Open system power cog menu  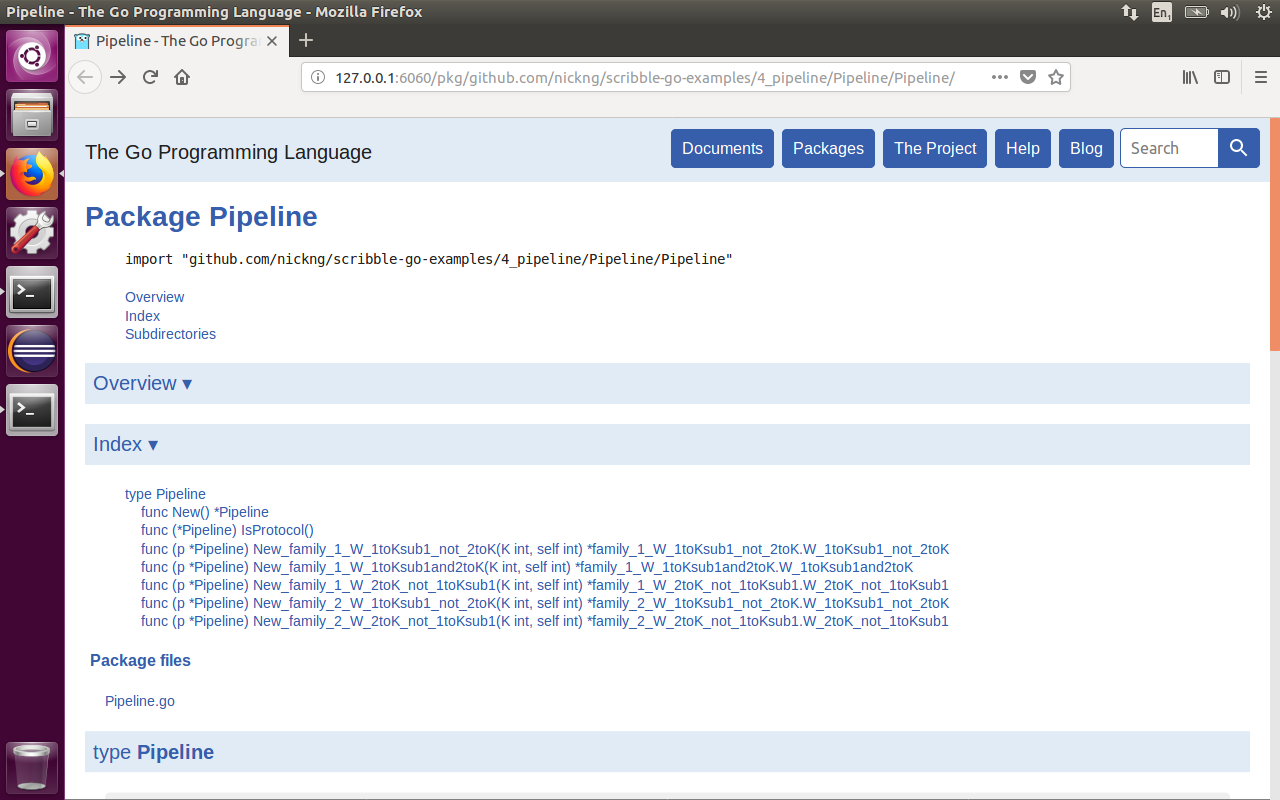[x=1262, y=12]
